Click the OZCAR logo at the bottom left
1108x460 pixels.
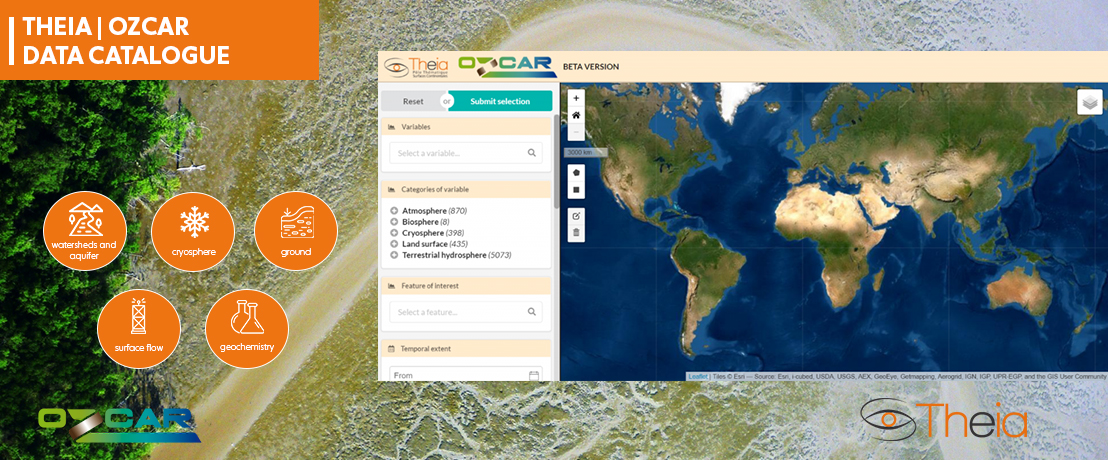coord(119,423)
